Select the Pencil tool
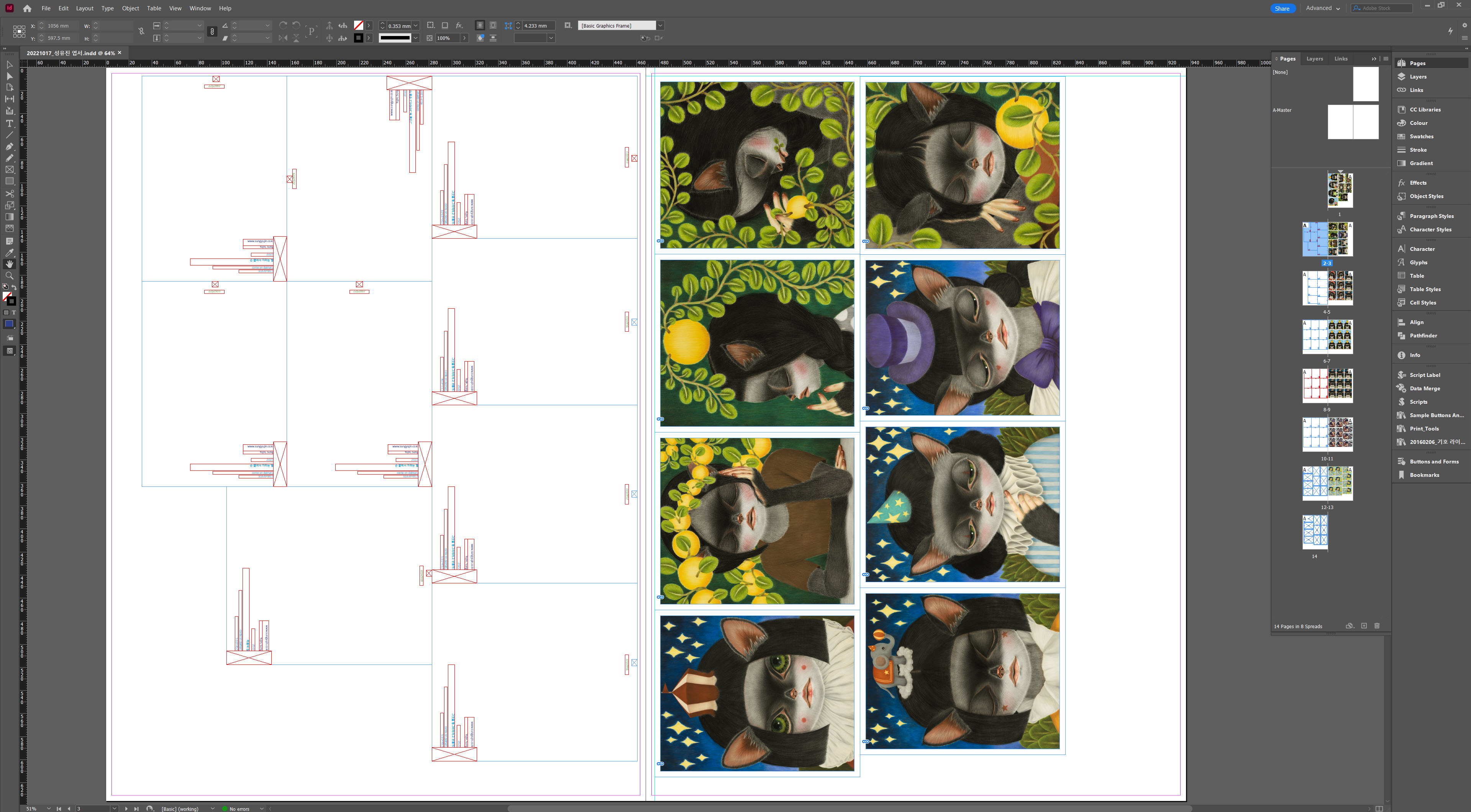1471x812 pixels. pyautogui.click(x=9, y=158)
